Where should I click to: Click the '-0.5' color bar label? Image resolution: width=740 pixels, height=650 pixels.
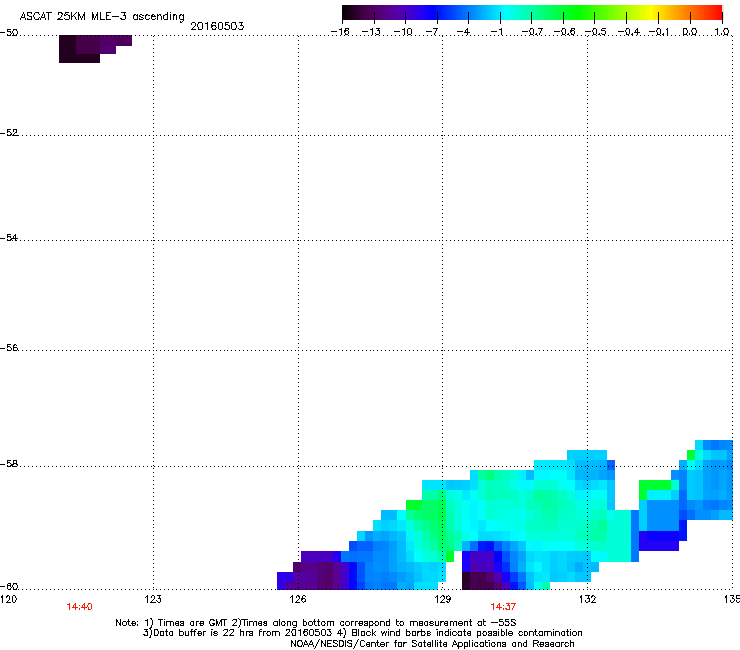(596, 32)
